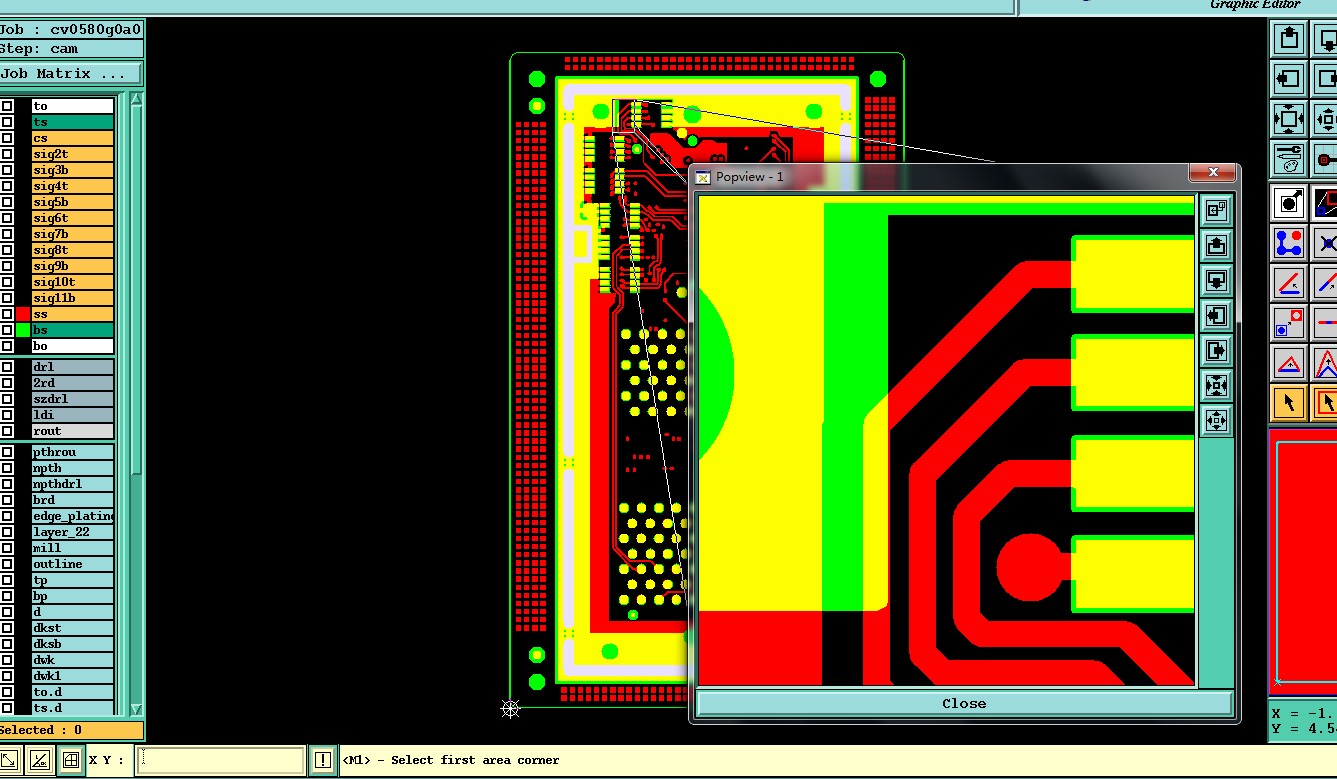Toggle the checkbox for layer rout
This screenshot has width=1337, height=779.
pyautogui.click(x=7, y=431)
